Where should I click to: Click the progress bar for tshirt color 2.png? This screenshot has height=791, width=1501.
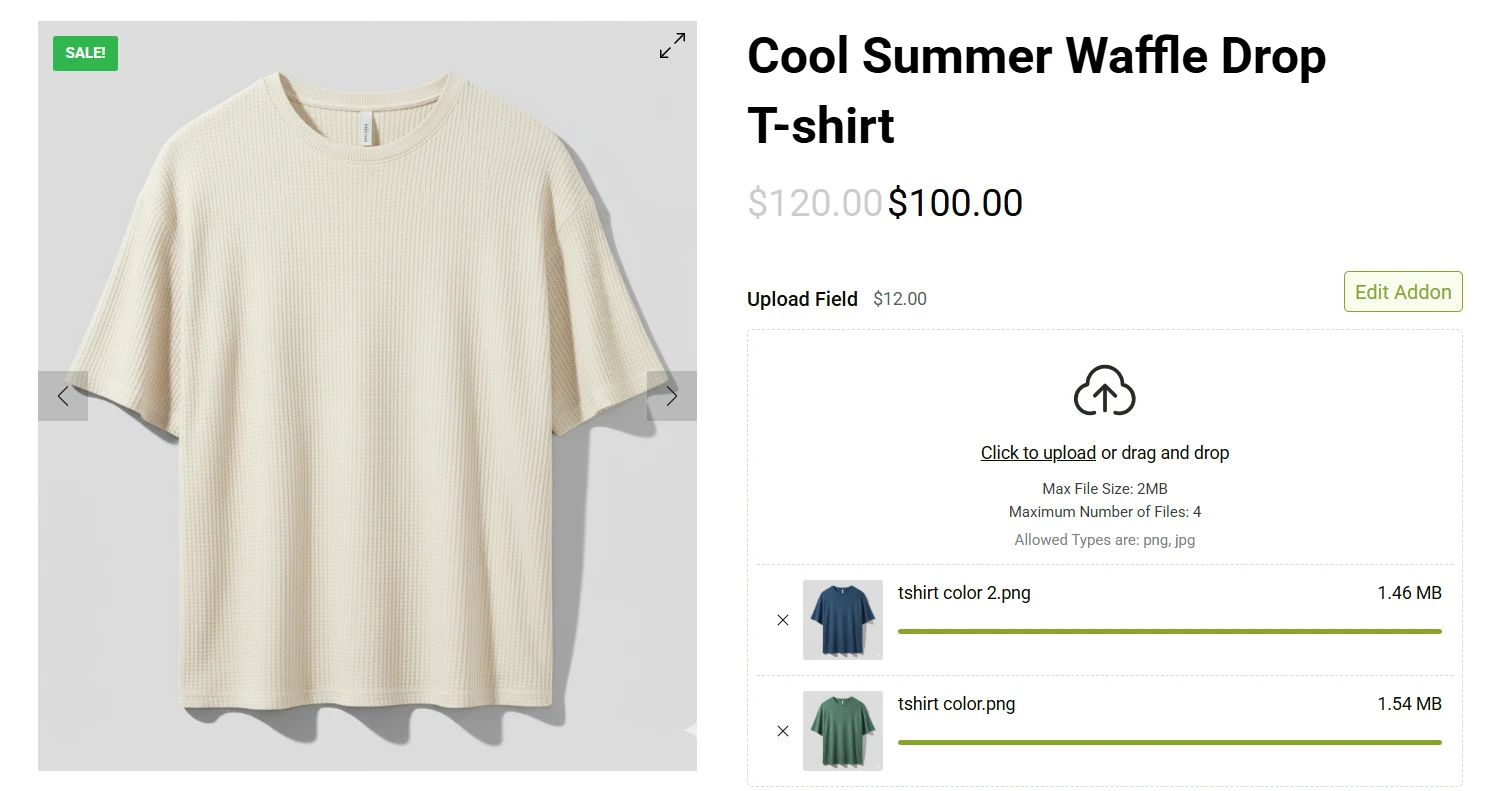1169,631
